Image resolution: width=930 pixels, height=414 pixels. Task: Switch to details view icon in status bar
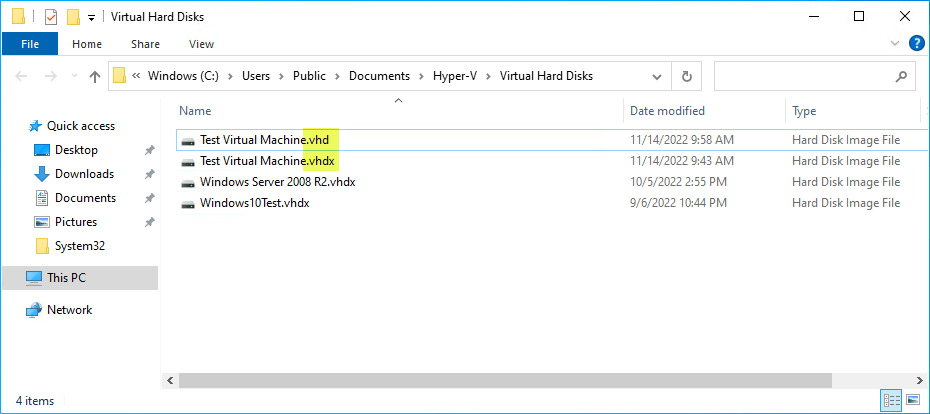(892, 400)
